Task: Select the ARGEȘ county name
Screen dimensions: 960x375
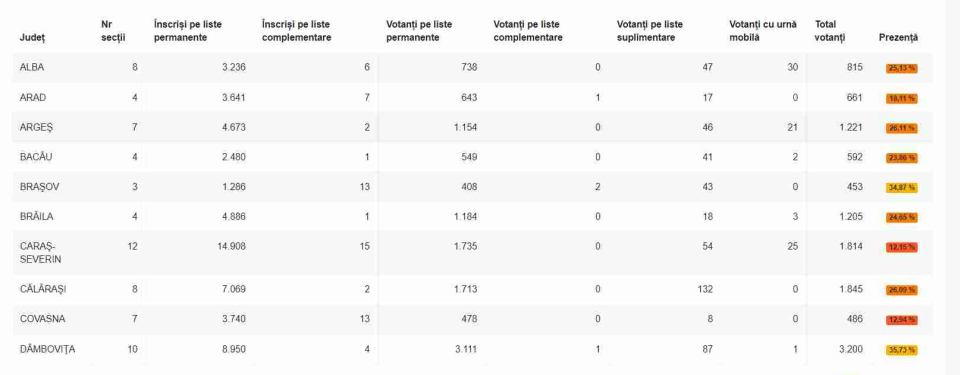Action: 34,127
